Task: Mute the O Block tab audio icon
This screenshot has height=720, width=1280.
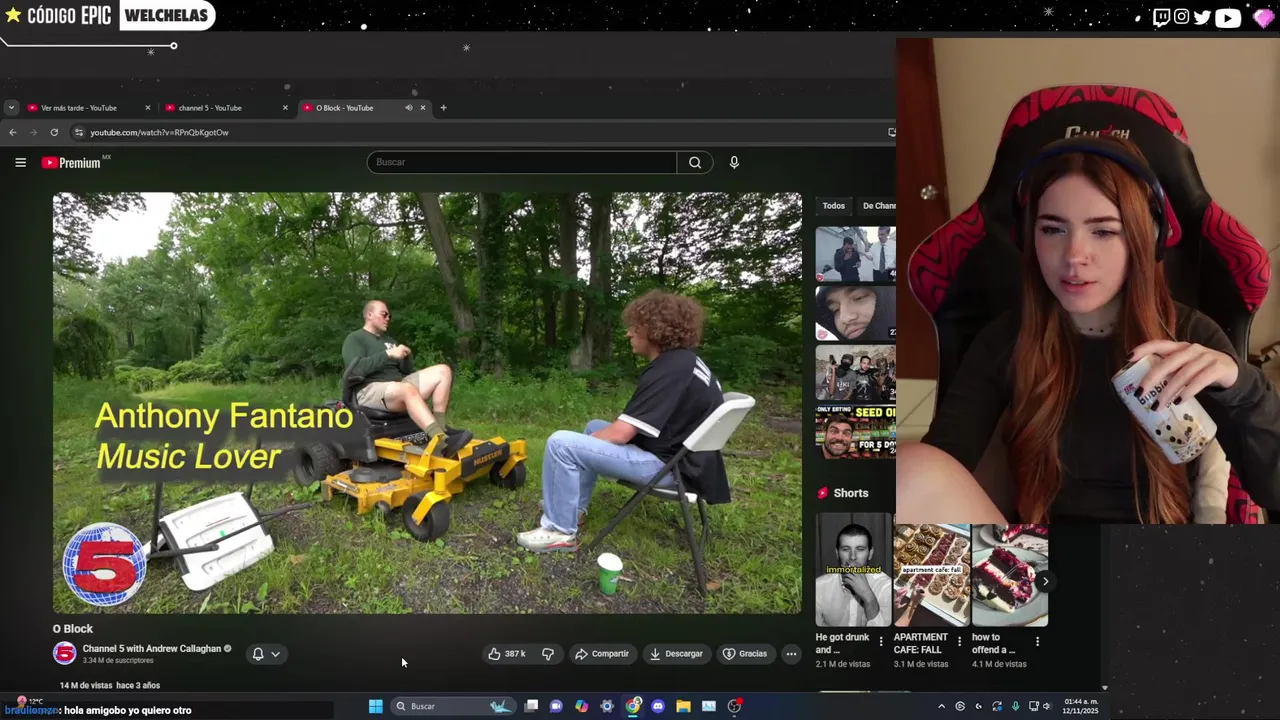Action: [x=408, y=107]
